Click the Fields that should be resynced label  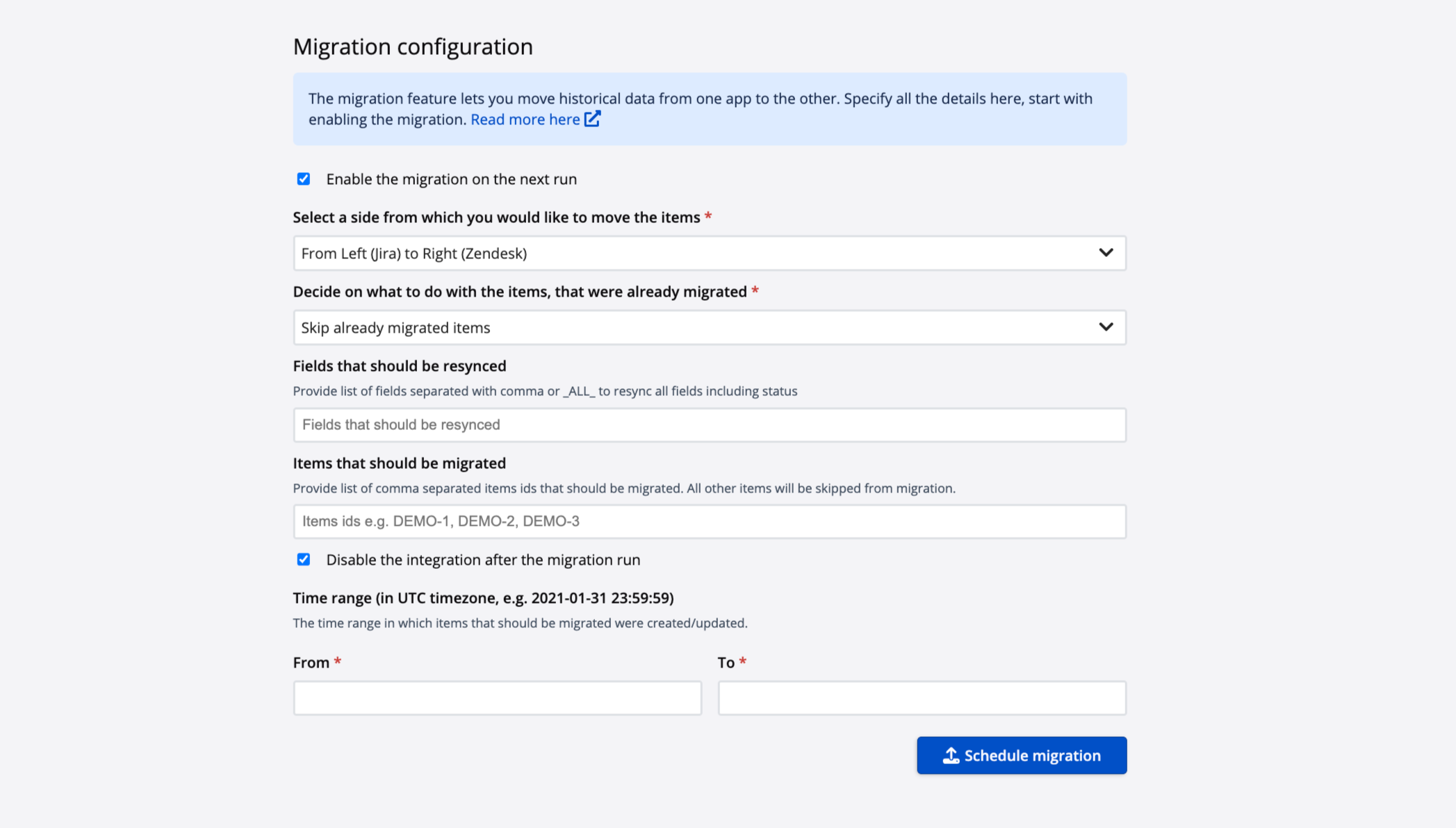pos(399,366)
